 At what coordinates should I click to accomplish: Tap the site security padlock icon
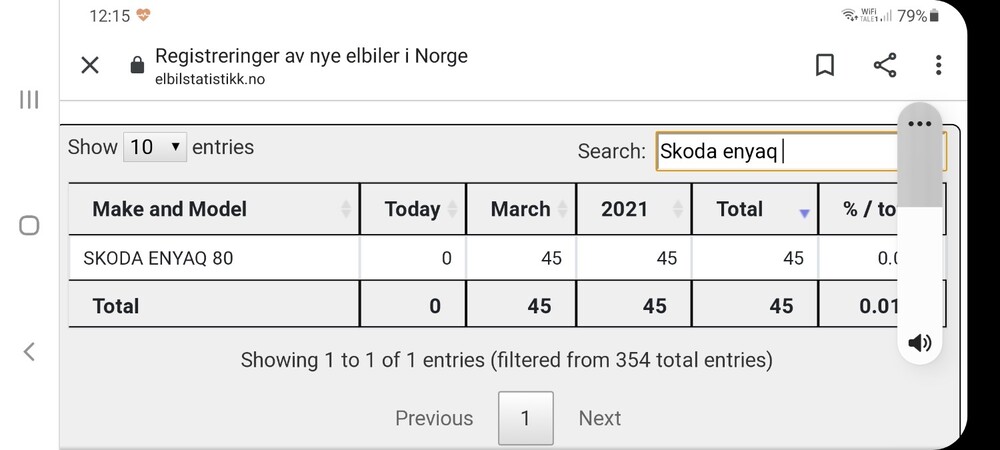point(138,66)
